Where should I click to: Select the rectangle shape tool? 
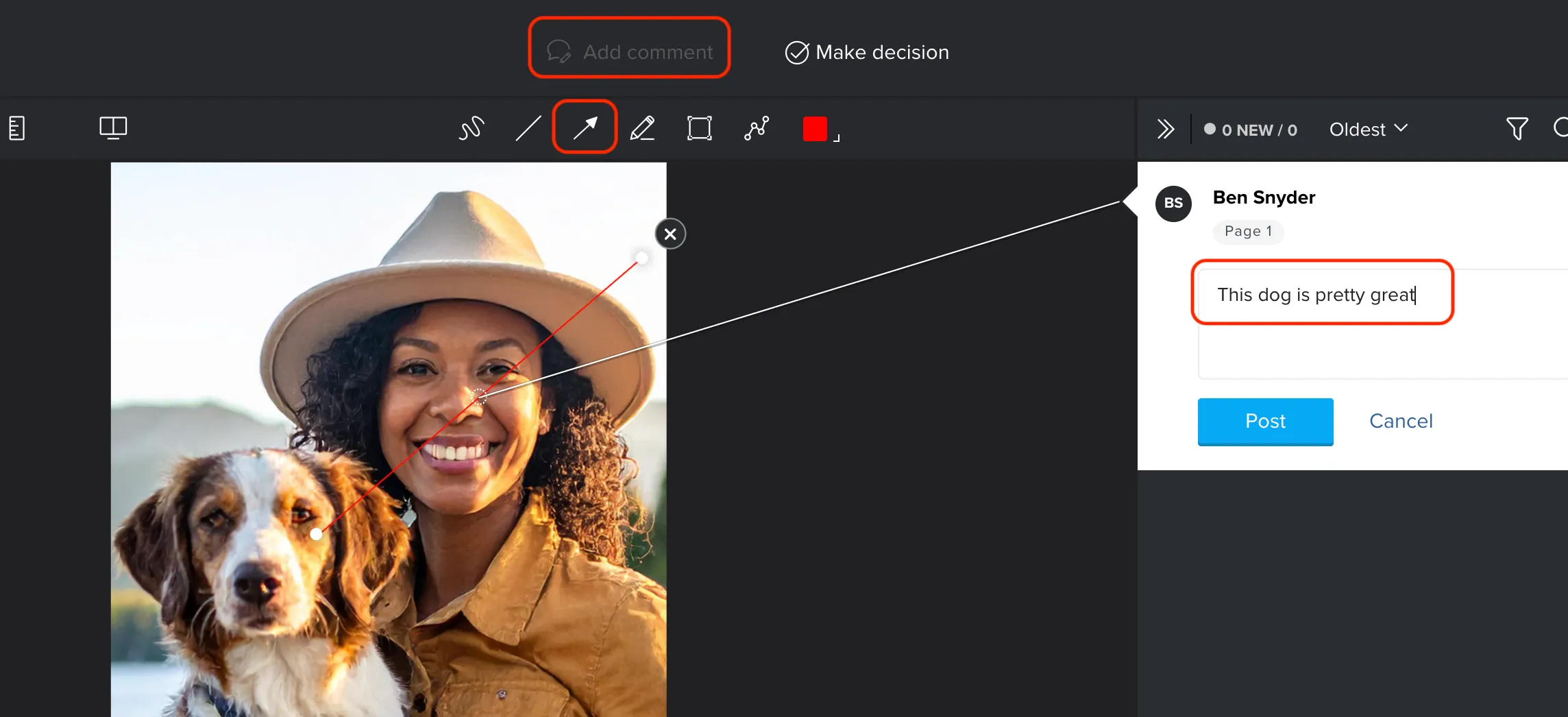click(699, 128)
